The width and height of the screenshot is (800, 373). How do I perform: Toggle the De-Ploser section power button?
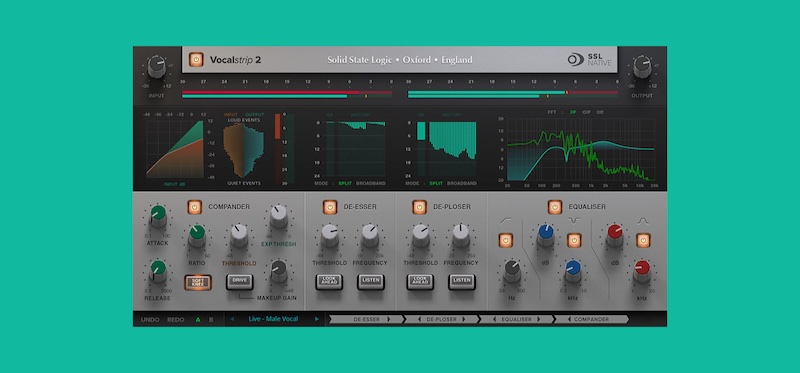click(419, 207)
